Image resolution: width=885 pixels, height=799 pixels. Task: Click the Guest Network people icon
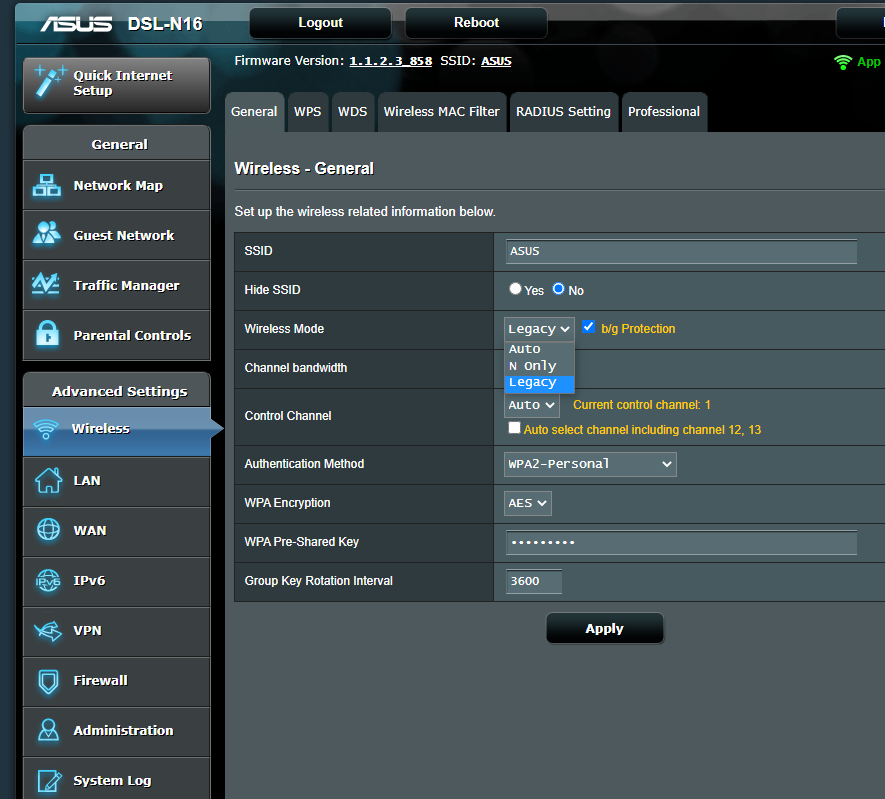[x=47, y=235]
